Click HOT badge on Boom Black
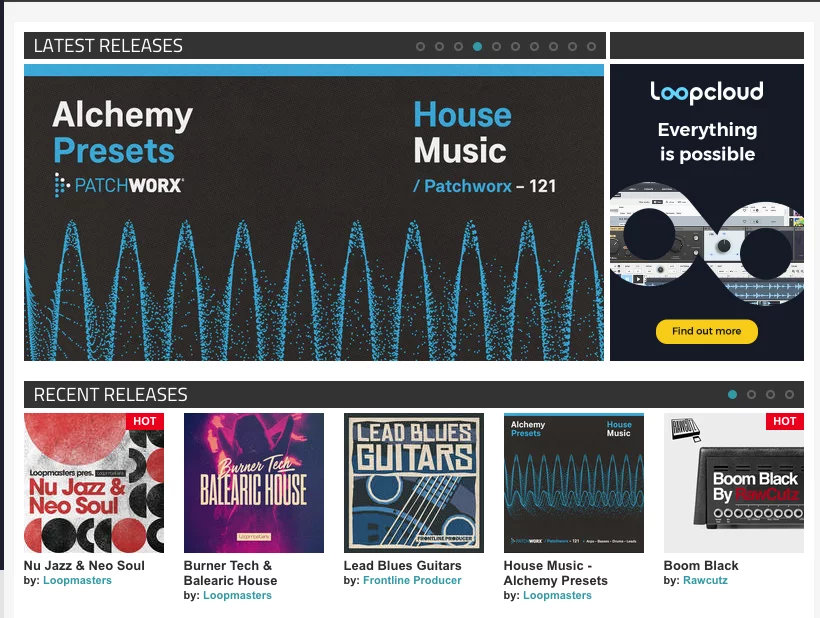 pos(784,421)
